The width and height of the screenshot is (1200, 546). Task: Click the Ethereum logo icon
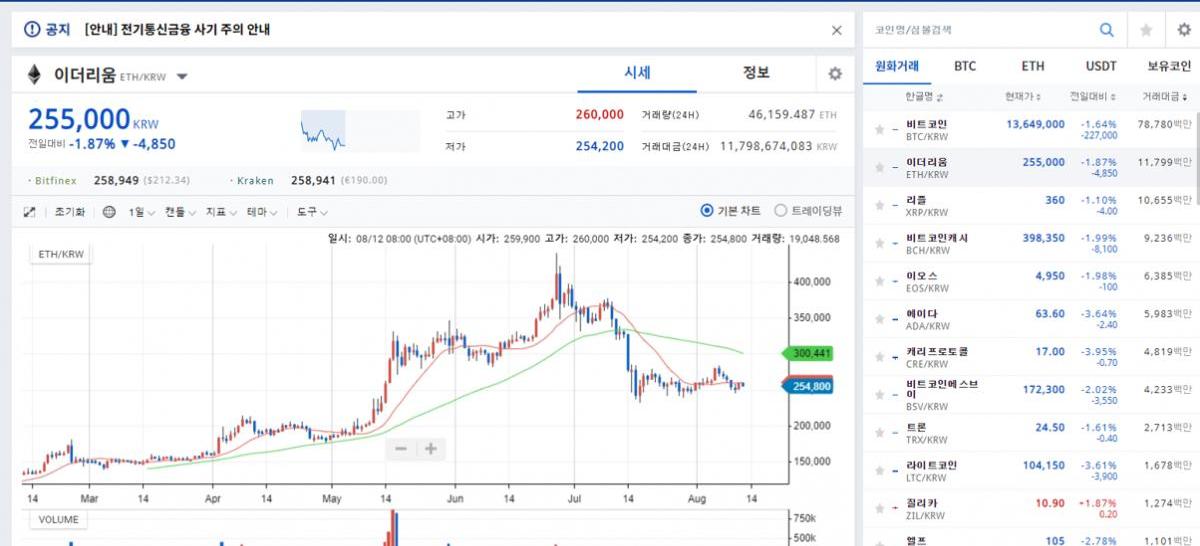(x=34, y=75)
